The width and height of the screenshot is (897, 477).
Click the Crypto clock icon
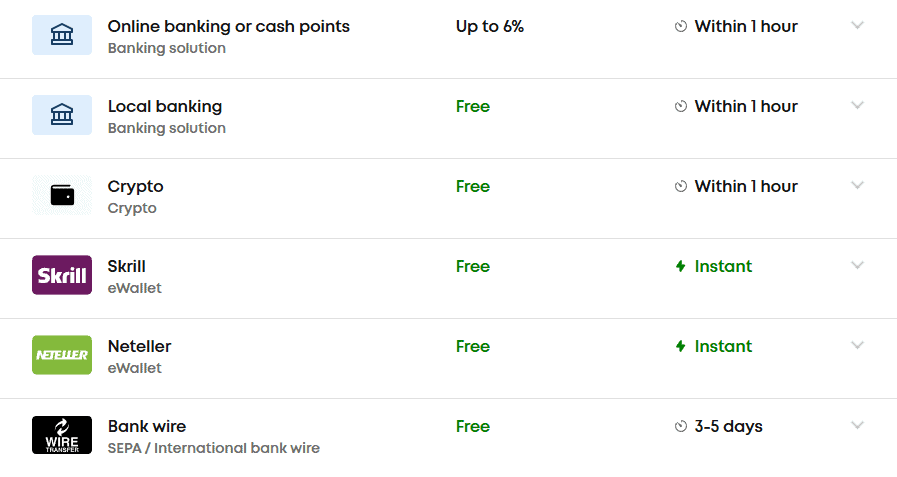pyautogui.click(x=681, y=187)
